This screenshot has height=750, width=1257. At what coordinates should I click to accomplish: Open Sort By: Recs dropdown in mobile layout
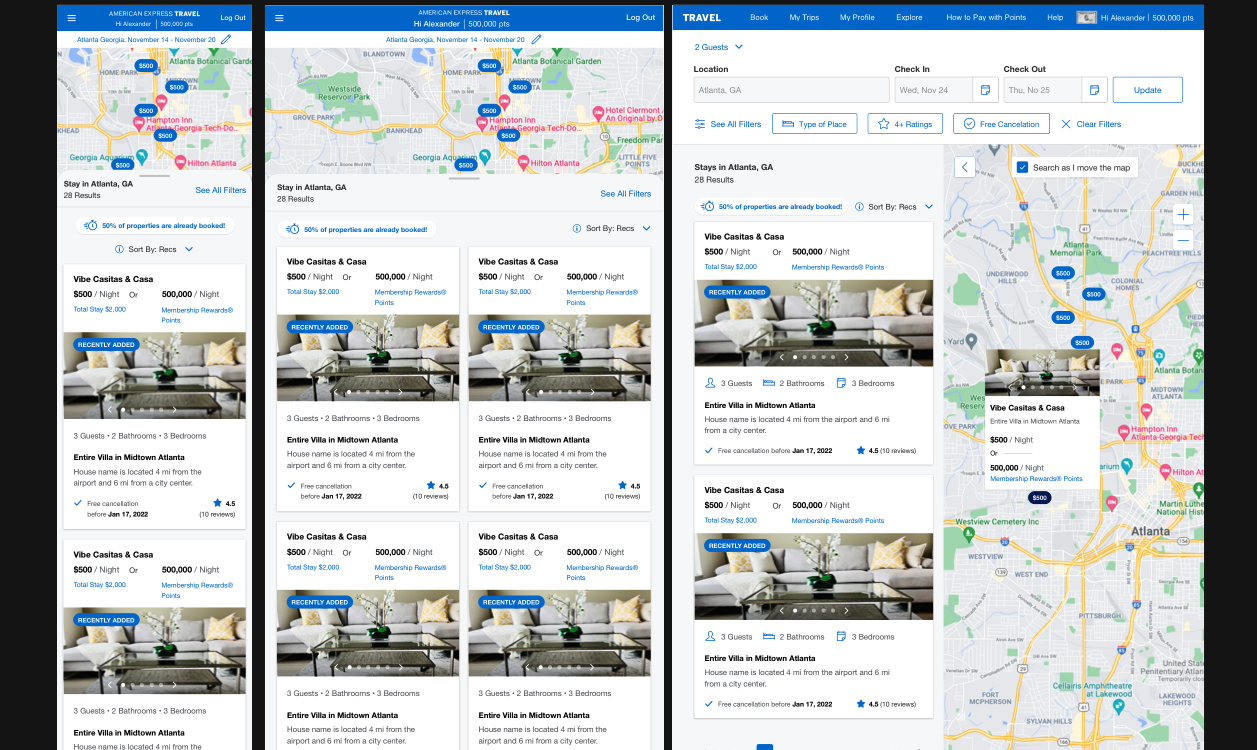[160, 249]
